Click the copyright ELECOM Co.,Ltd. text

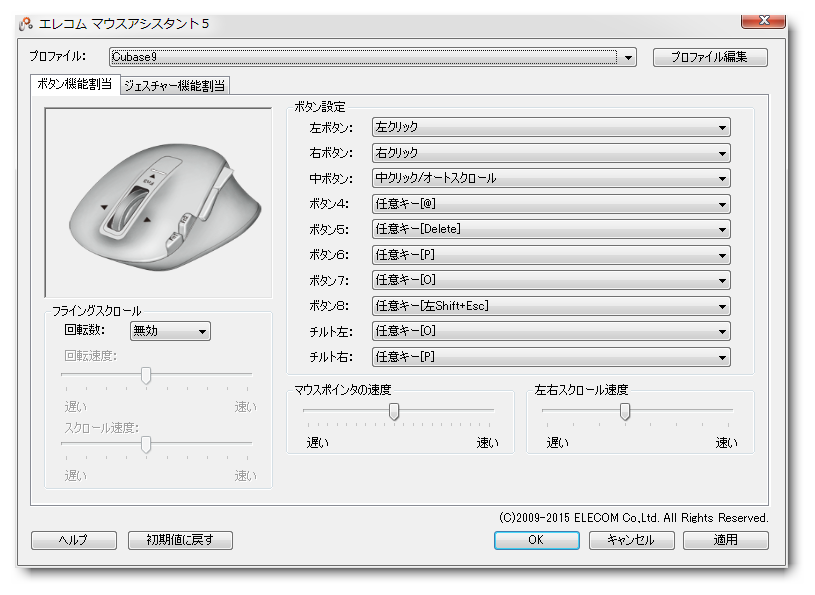[x=634, y=518]
